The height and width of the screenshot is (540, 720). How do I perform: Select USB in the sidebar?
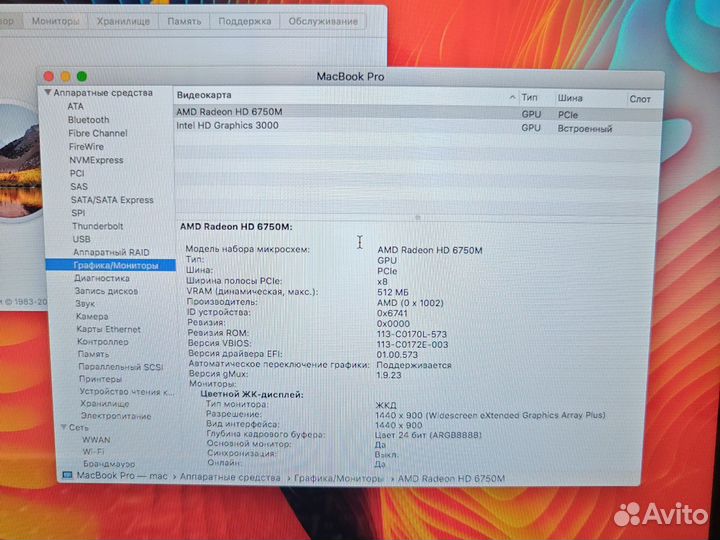click(x=81, y=239)
